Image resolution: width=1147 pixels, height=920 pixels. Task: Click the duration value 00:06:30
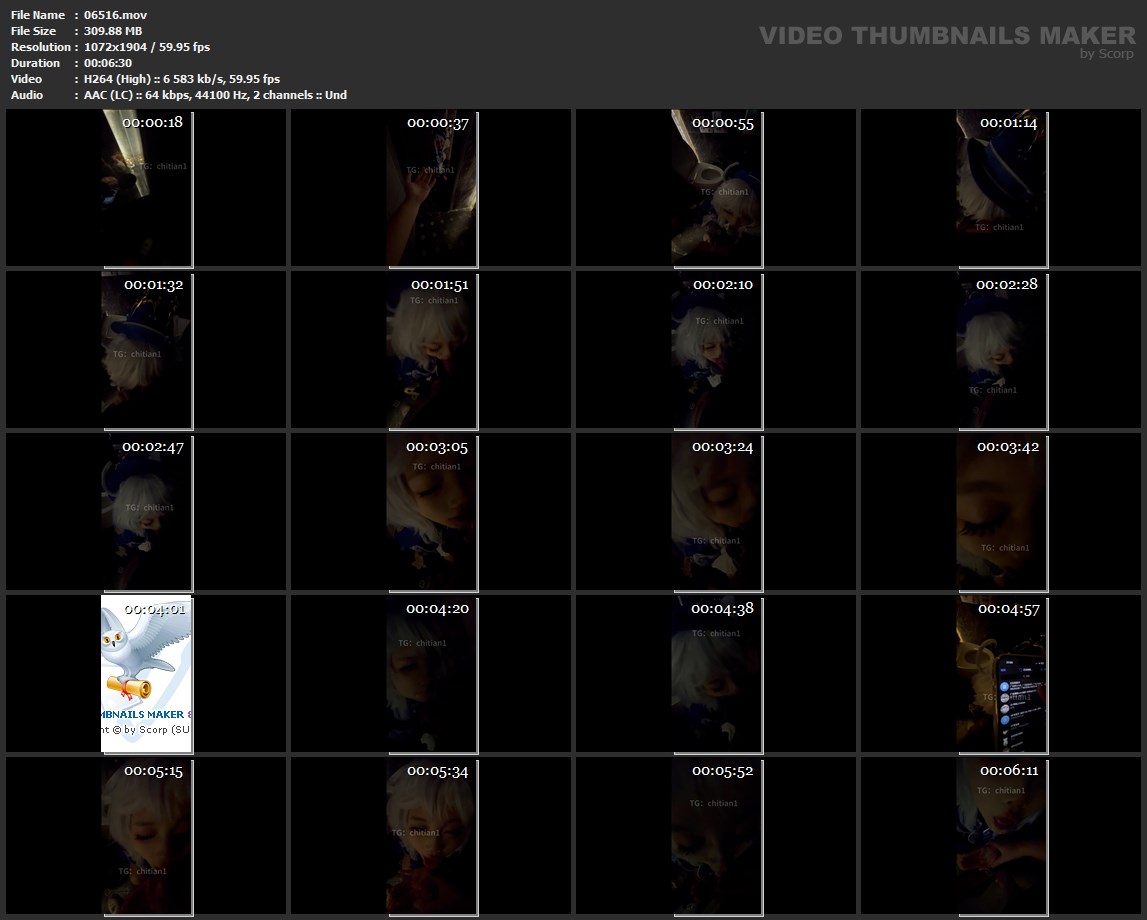(108, 63)
